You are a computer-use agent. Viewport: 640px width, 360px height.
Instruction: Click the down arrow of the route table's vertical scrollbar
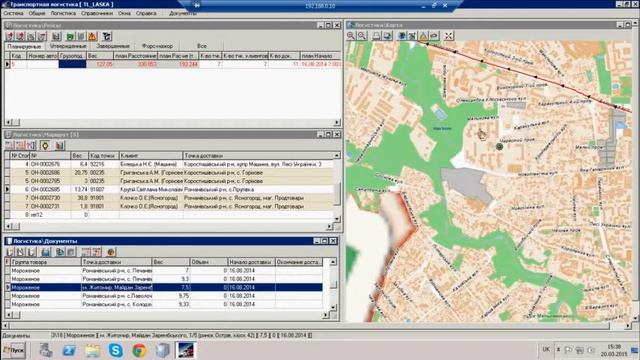[337, 219]
